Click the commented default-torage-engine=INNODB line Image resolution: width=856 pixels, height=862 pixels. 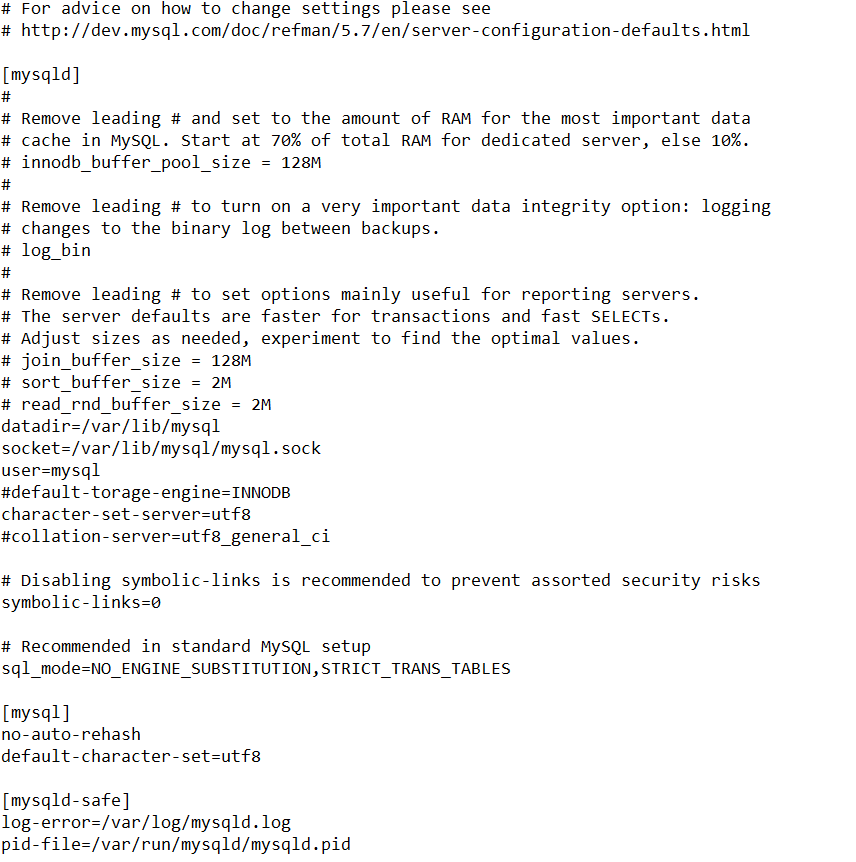tap(146, 492)
